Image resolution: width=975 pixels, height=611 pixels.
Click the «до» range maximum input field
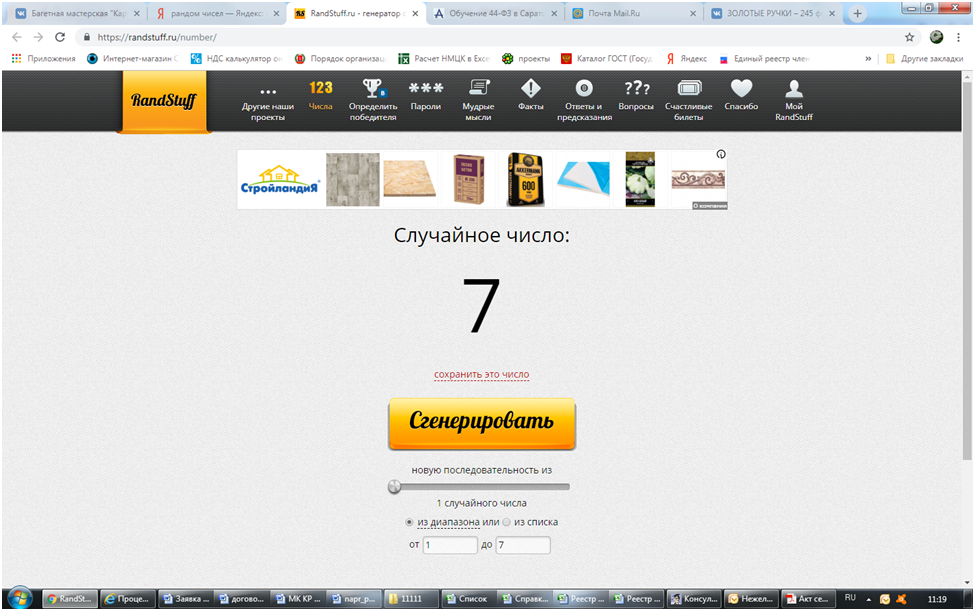tap(523, 545)
